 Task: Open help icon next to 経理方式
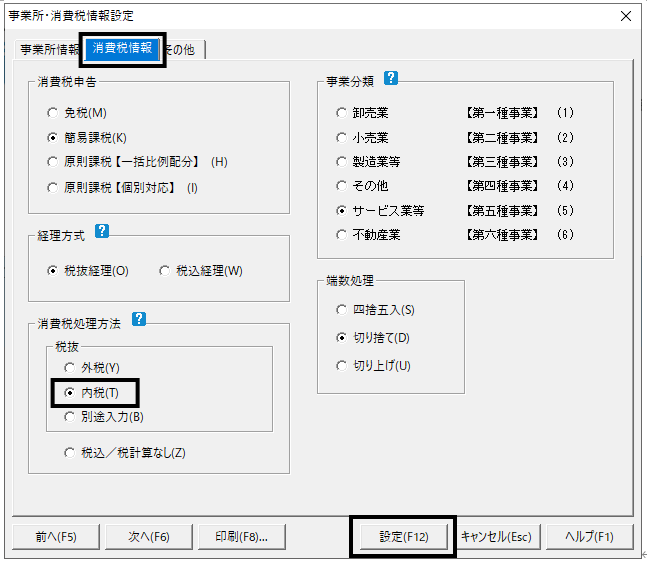102,231
